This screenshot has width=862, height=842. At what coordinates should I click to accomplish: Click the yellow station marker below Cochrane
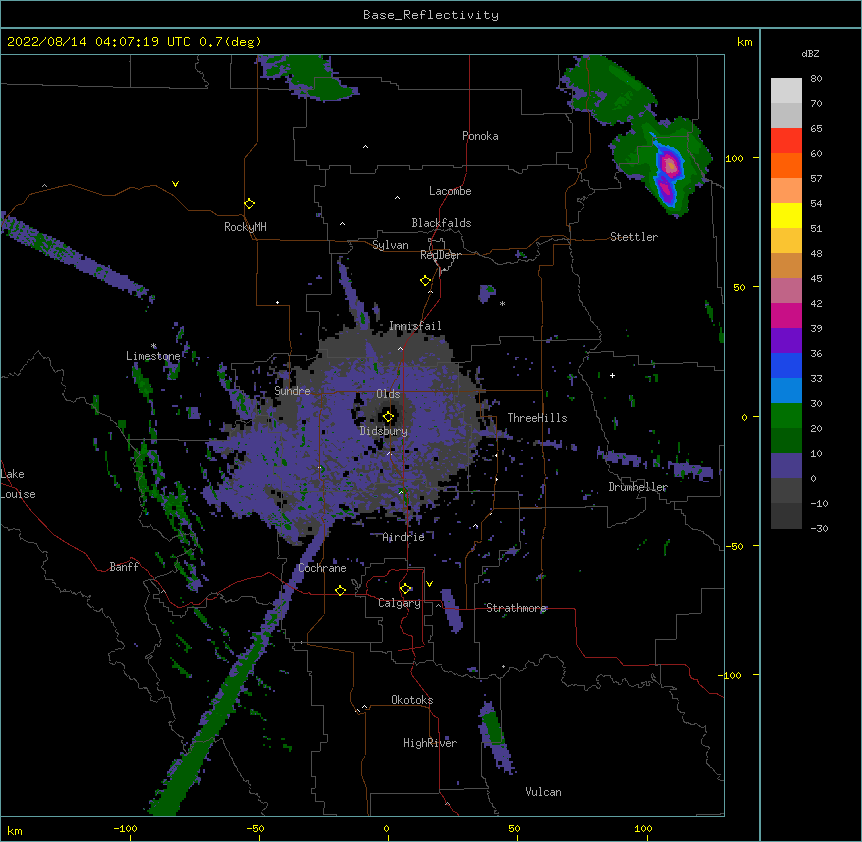click(x=340, y=590)
